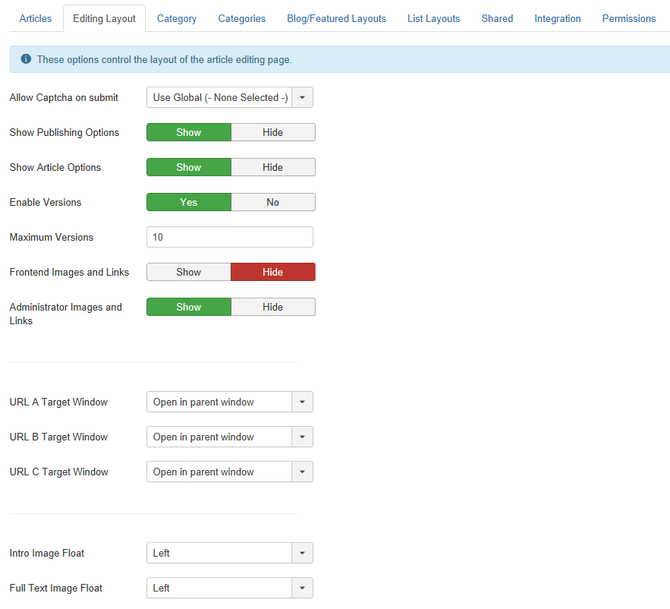The width and height of the screenshot is (670, 609).
Task: Set Show Publishing Options to Hide
Action: [273, 132]
